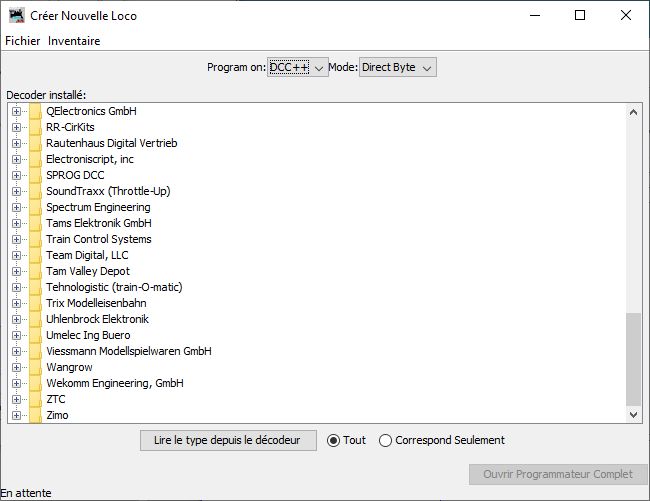Image resolution: width=650 pixels, height=501 pixels.
Task: Select the Team Digital, LLC row
Action: pyautogui.click(x=87, y=255)
